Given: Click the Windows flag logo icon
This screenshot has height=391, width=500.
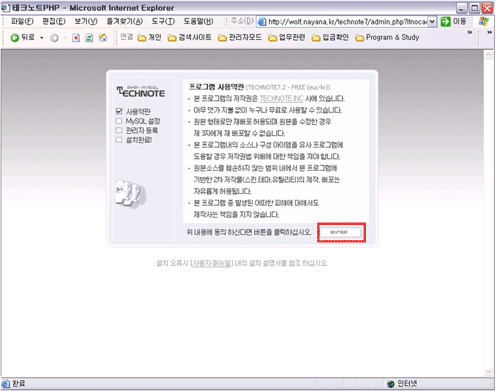Looking at the screenshot, I should pos(483,22).
